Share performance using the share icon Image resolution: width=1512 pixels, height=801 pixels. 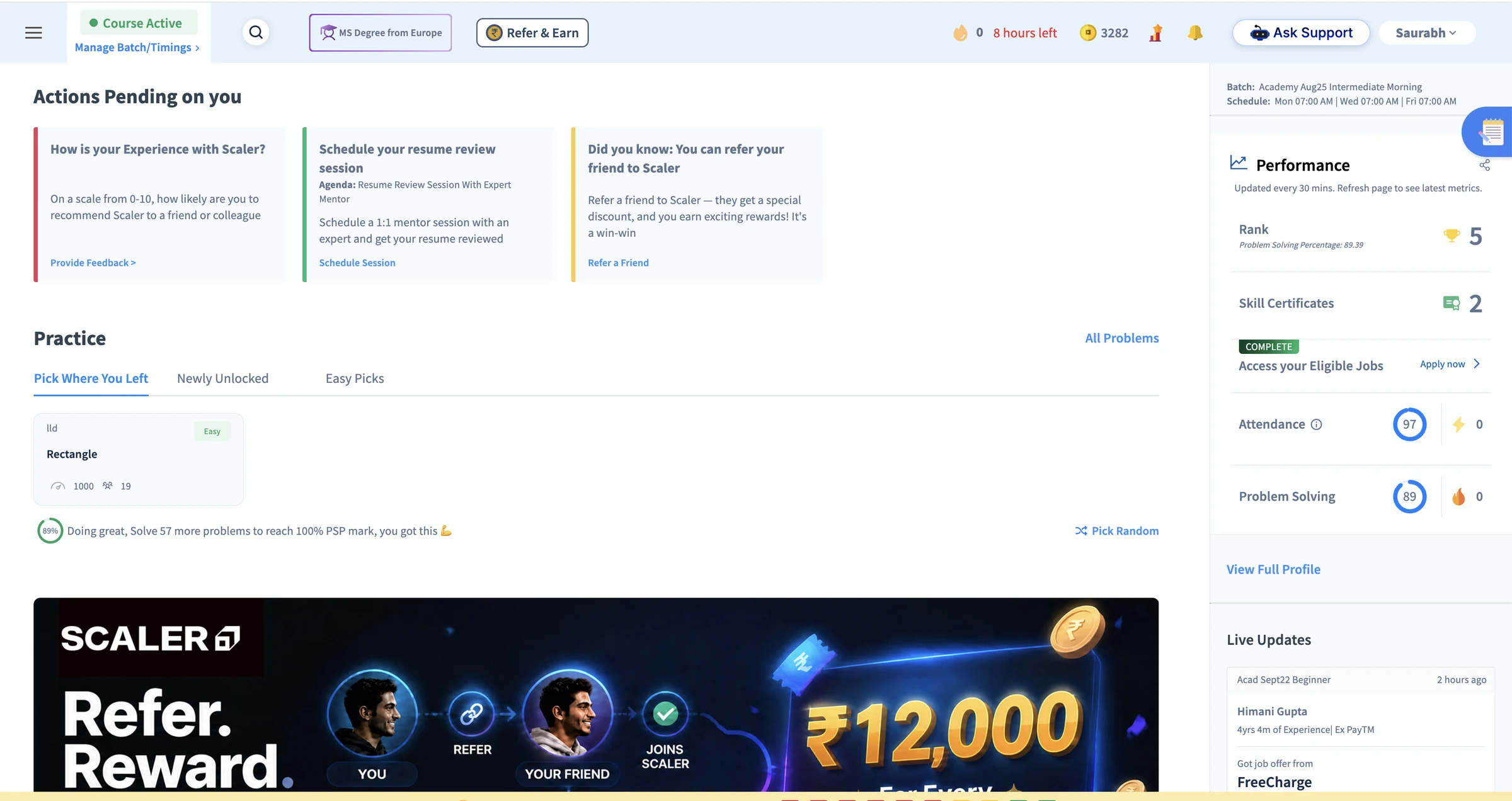[x=1484, y=165]
